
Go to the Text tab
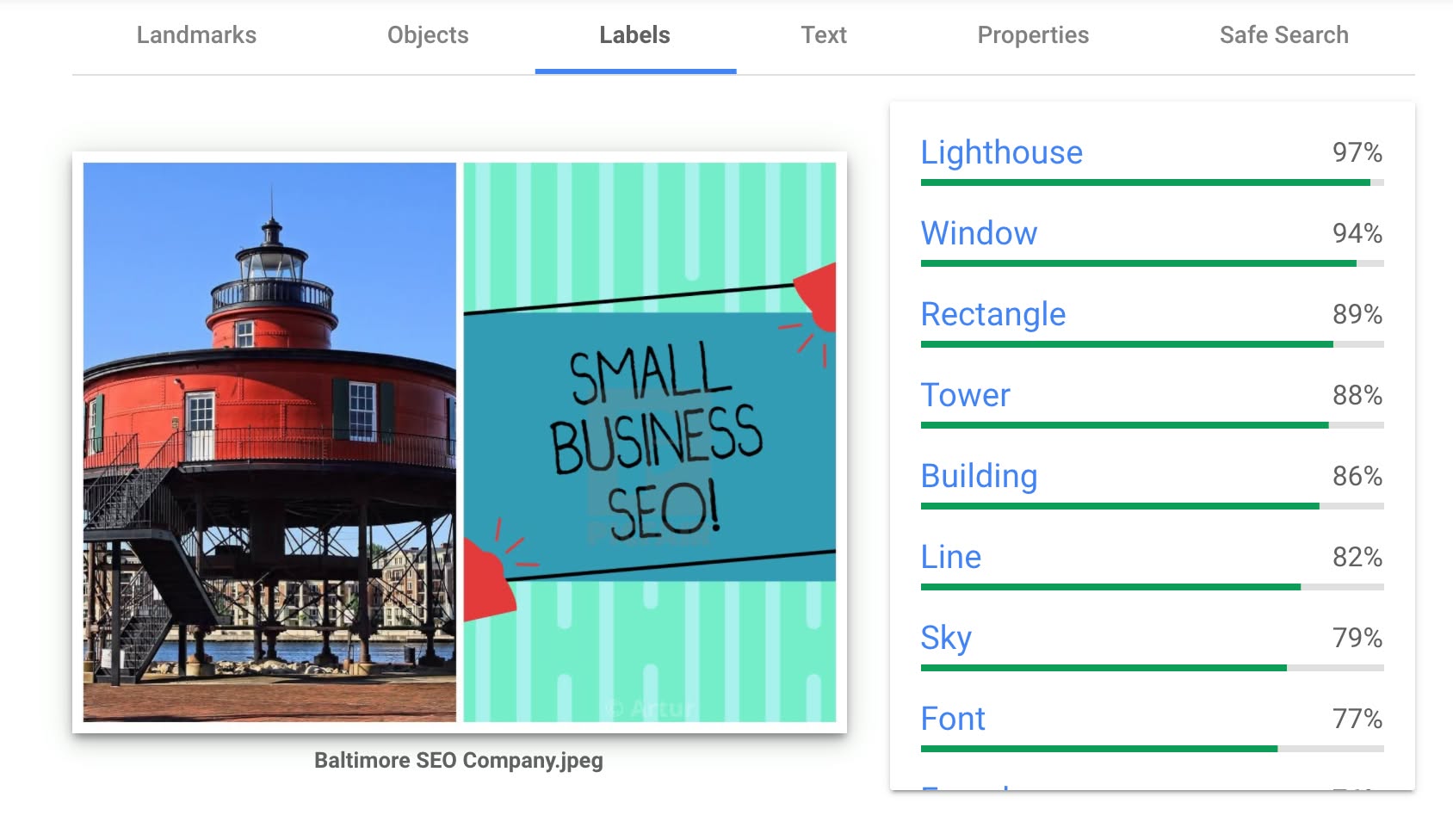click(x=824, y=35)
